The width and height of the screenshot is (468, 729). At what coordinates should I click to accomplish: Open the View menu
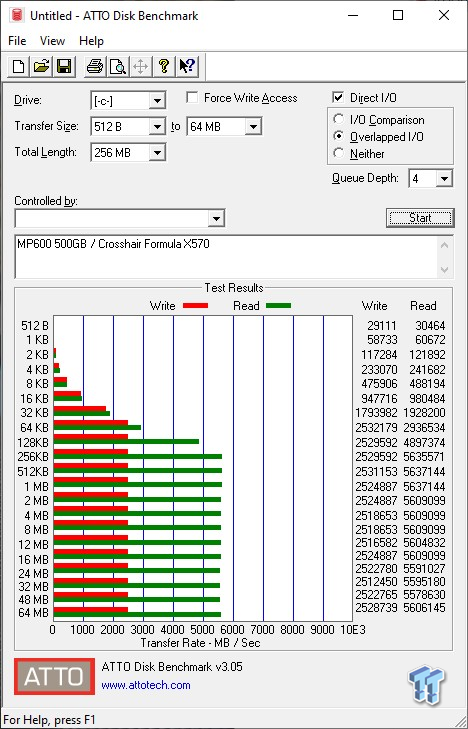(52, 41)
